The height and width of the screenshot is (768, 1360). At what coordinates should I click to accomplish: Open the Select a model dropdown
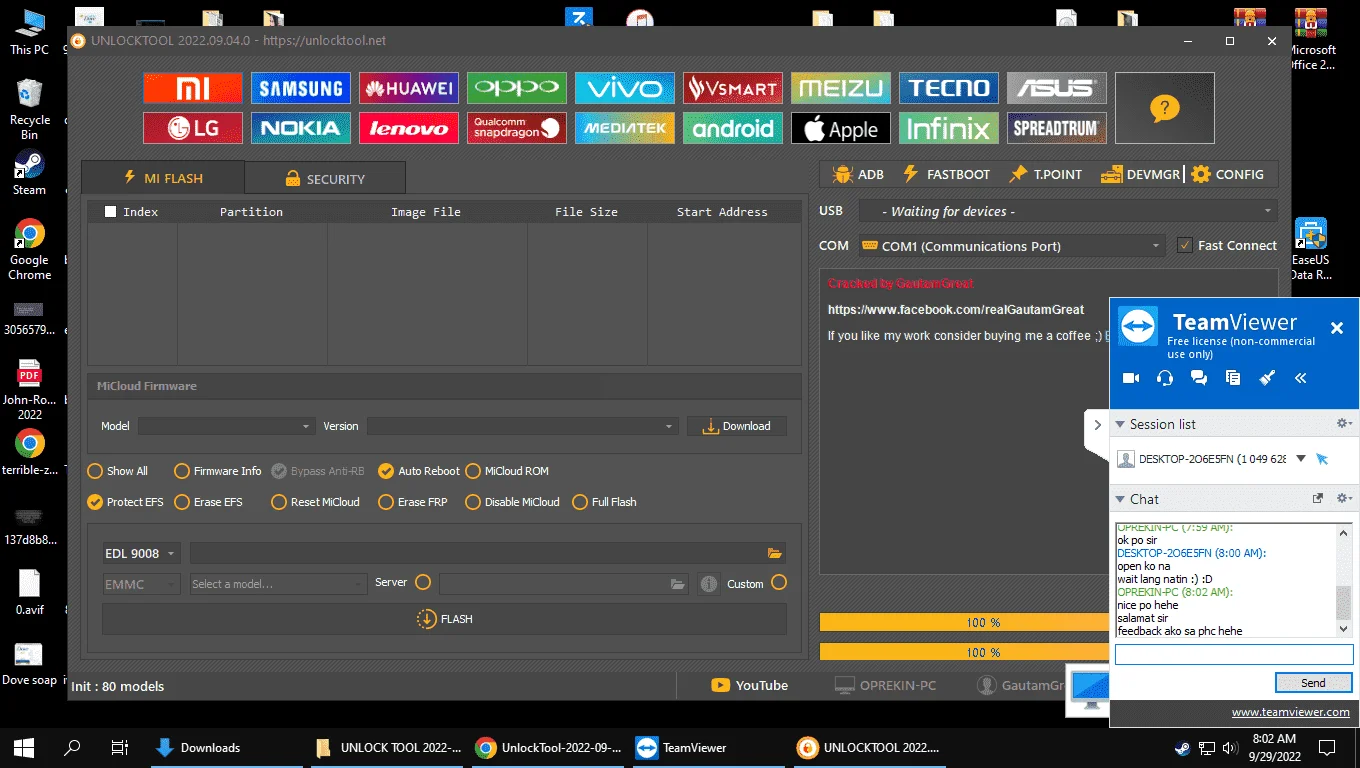tap(279, 584)
